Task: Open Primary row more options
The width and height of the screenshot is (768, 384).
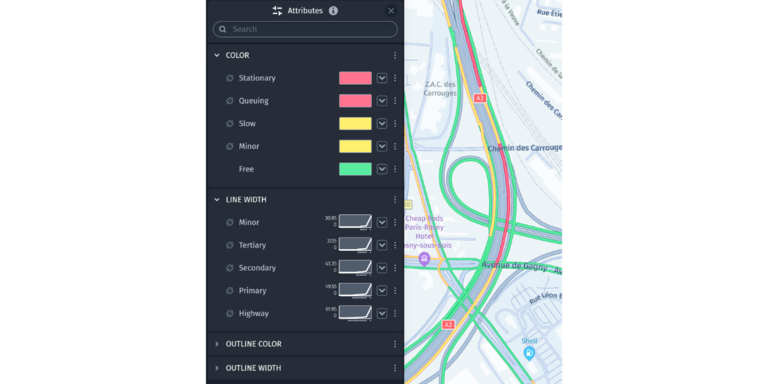Action: click(x=395, y=291)
